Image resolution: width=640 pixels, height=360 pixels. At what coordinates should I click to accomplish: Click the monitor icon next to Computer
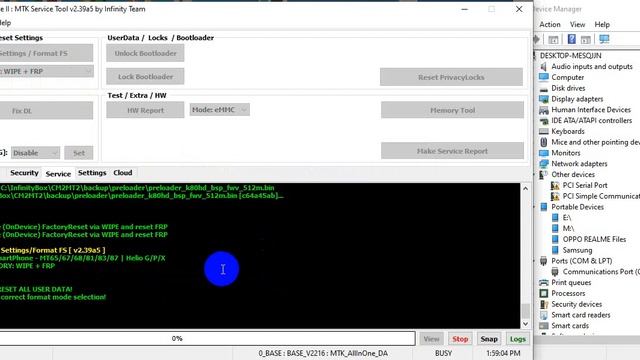544,77
